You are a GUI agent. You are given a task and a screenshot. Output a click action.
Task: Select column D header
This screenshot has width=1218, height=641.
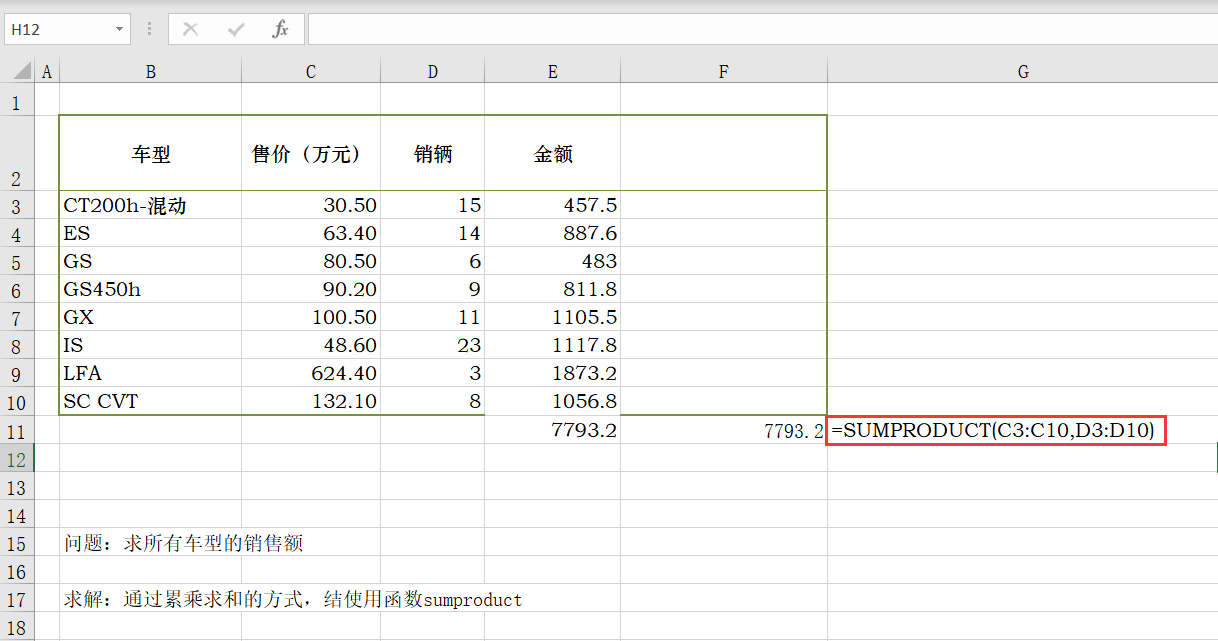432,71
